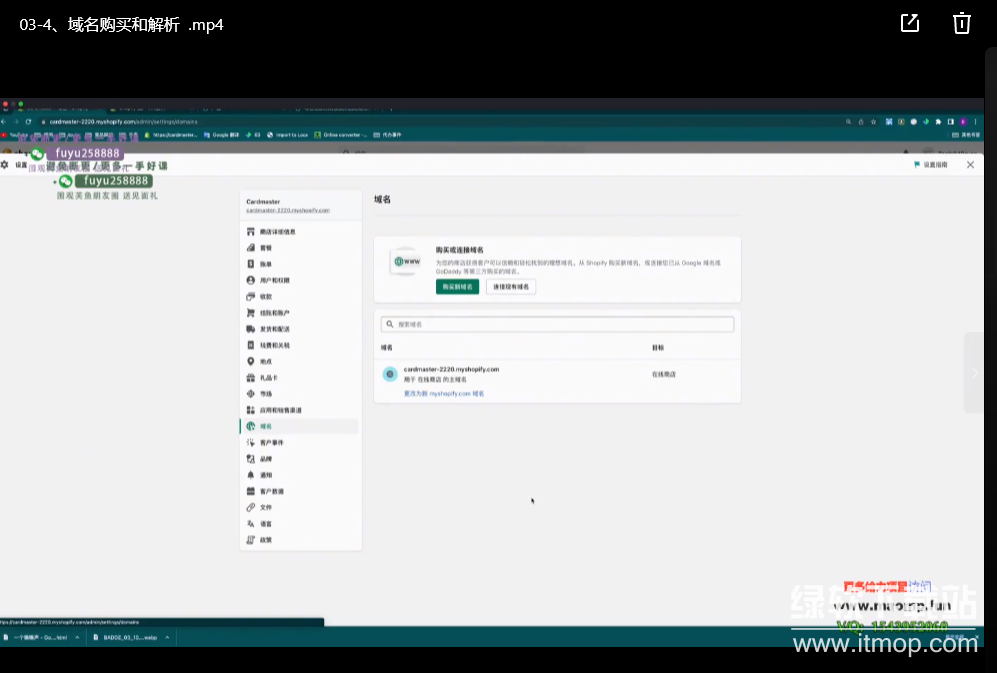Open the purple browser profile avatar
Screen dimensions: 997x673
[963, 121]
